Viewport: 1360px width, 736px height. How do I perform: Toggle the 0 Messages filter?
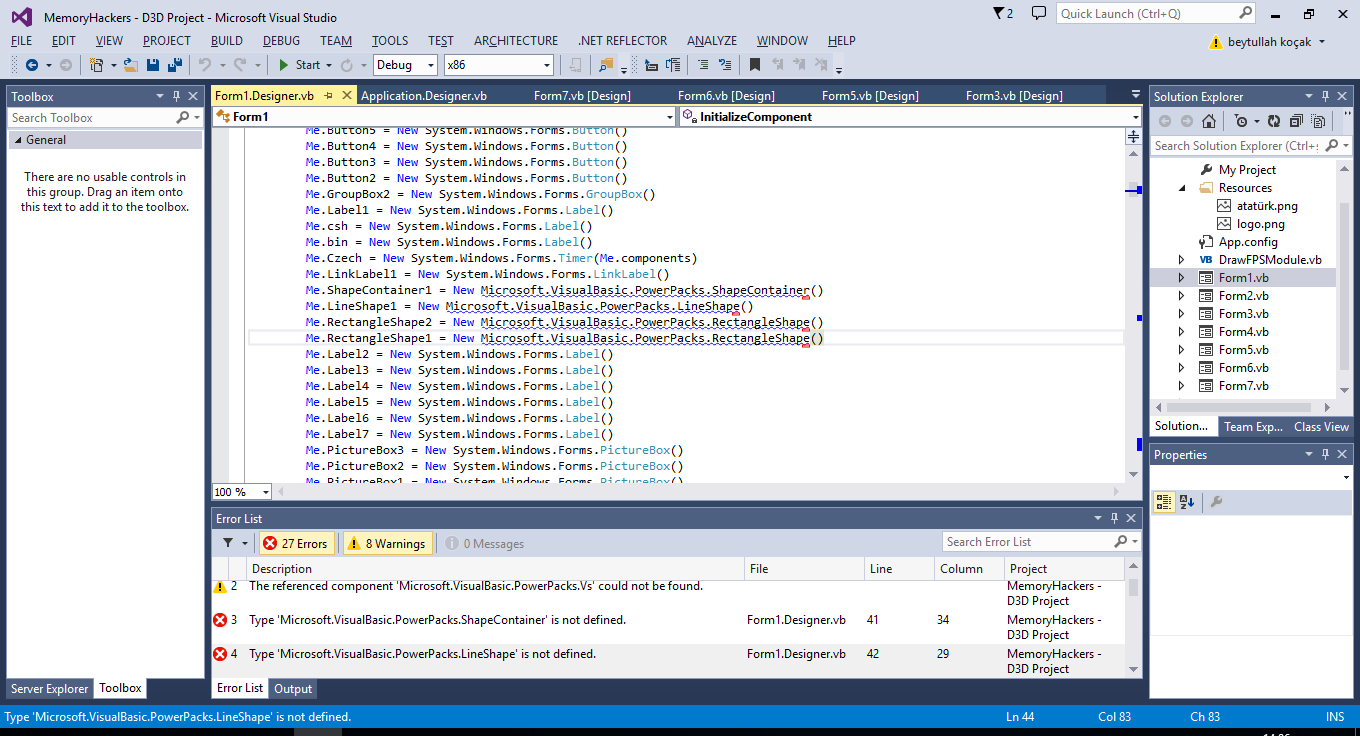pyautogui.click(x=485, y=543)
